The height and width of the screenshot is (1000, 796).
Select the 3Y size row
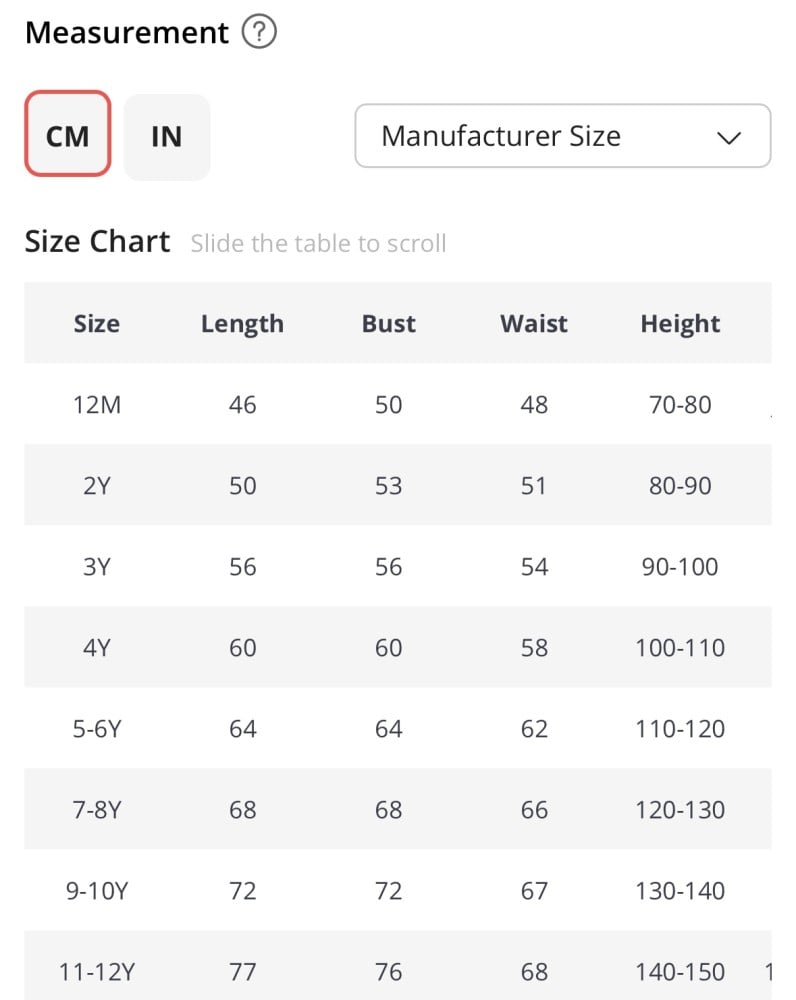click(x=398, y=566)
